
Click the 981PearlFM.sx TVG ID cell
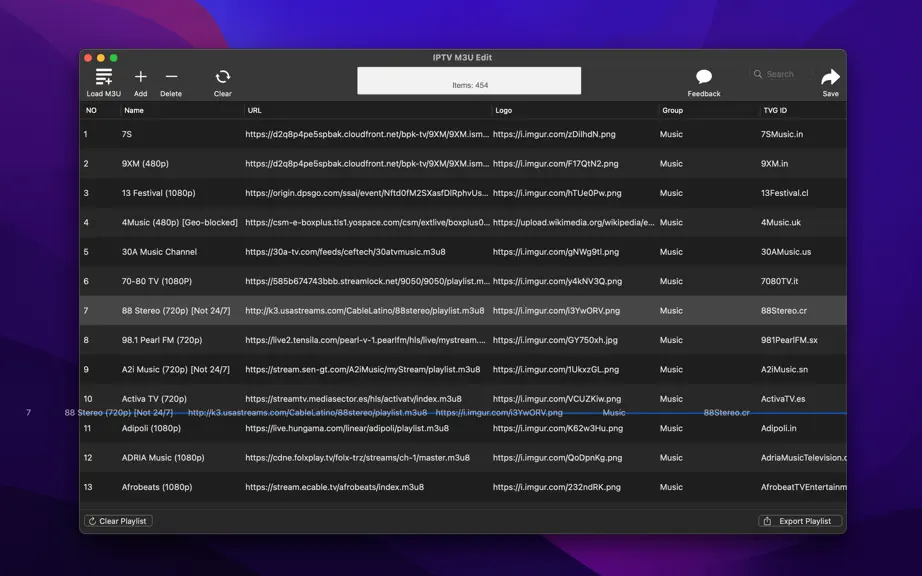pyautogui.click(x=789, y=340)
